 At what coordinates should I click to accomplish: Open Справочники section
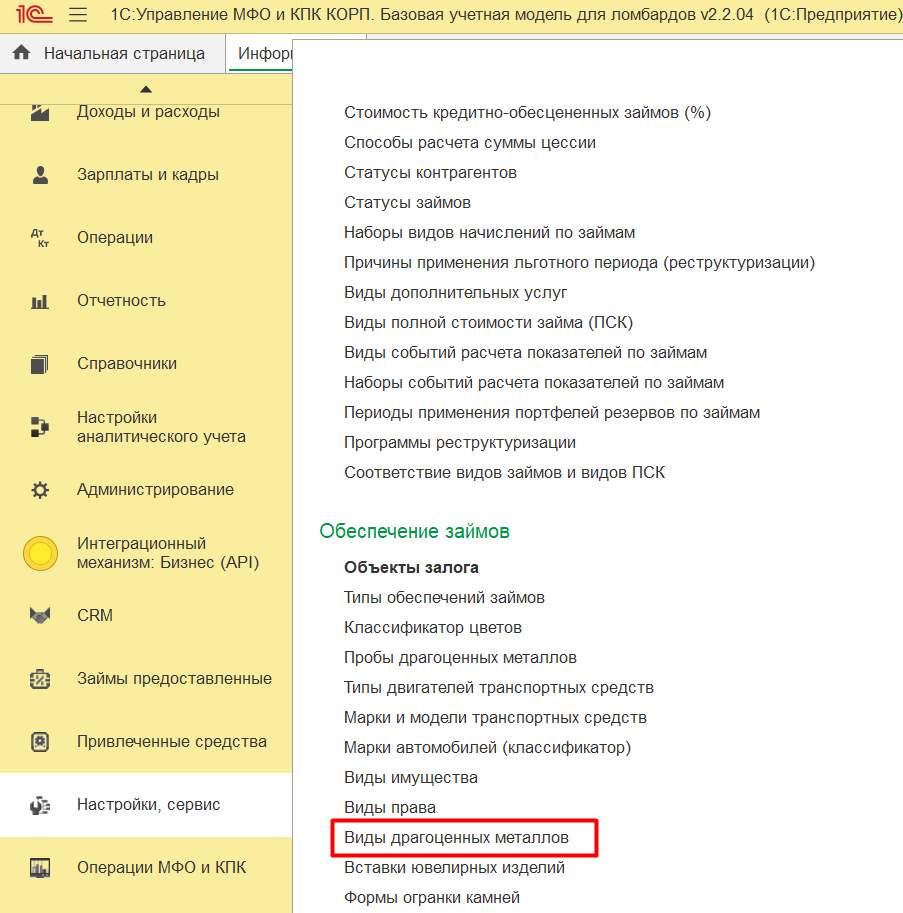127,363
